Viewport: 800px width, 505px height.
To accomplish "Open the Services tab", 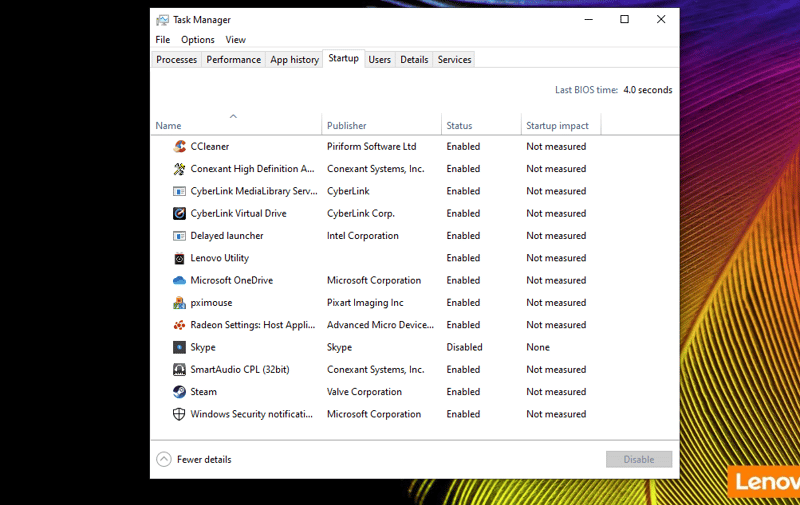I will (454, 60).
